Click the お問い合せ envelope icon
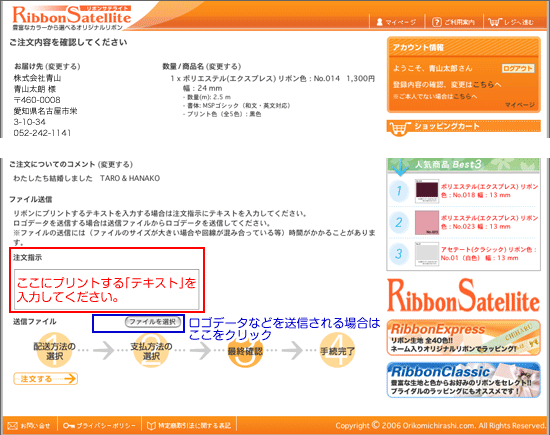This screenshot has width=550, height=435. coord(13,426)
